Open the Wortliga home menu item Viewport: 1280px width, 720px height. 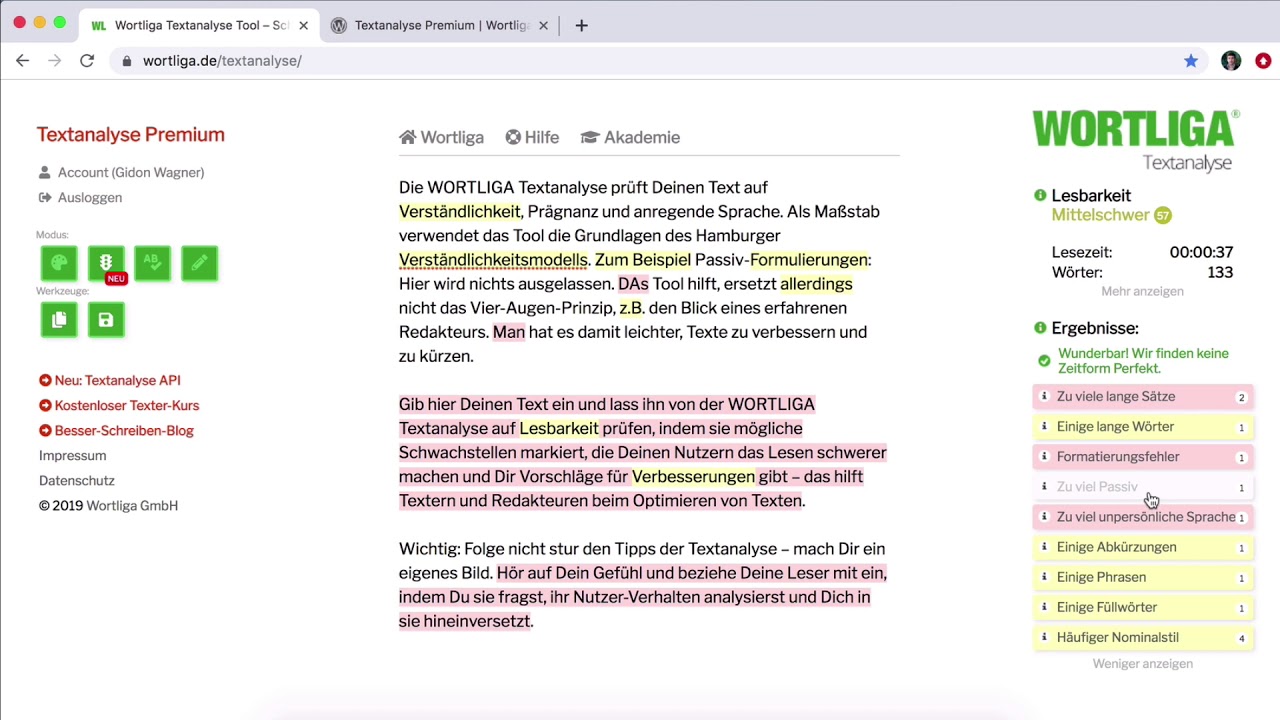click(441, 137)
